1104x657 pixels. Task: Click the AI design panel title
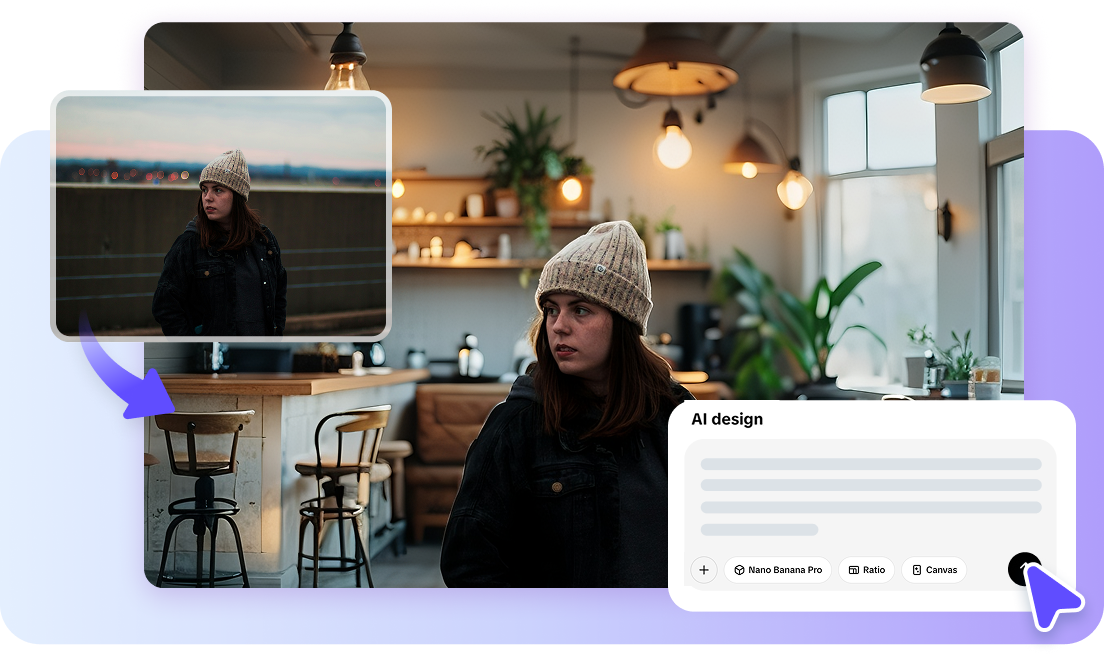(x=727, y=419)
